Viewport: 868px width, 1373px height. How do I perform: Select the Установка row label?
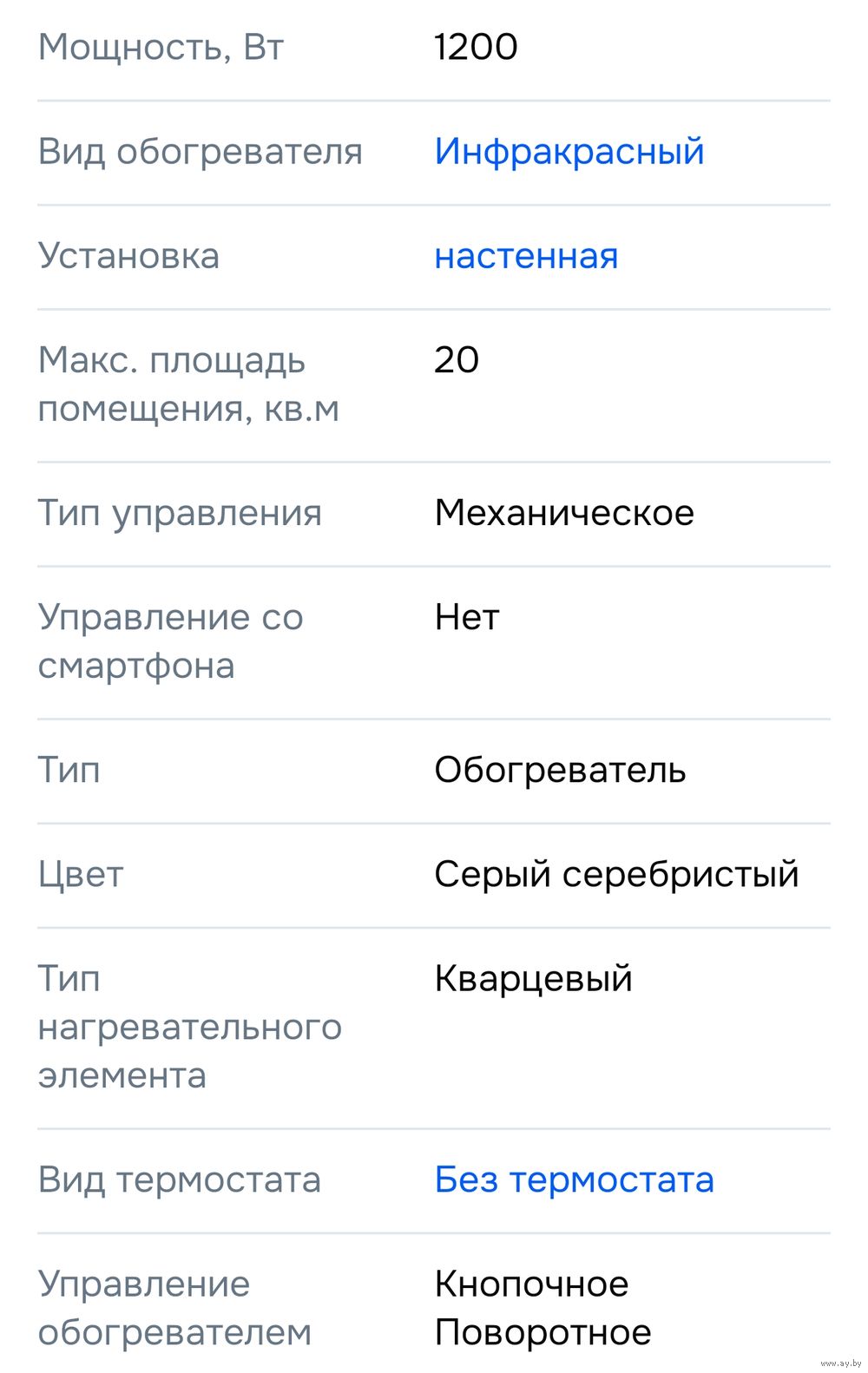pos(128,256)
